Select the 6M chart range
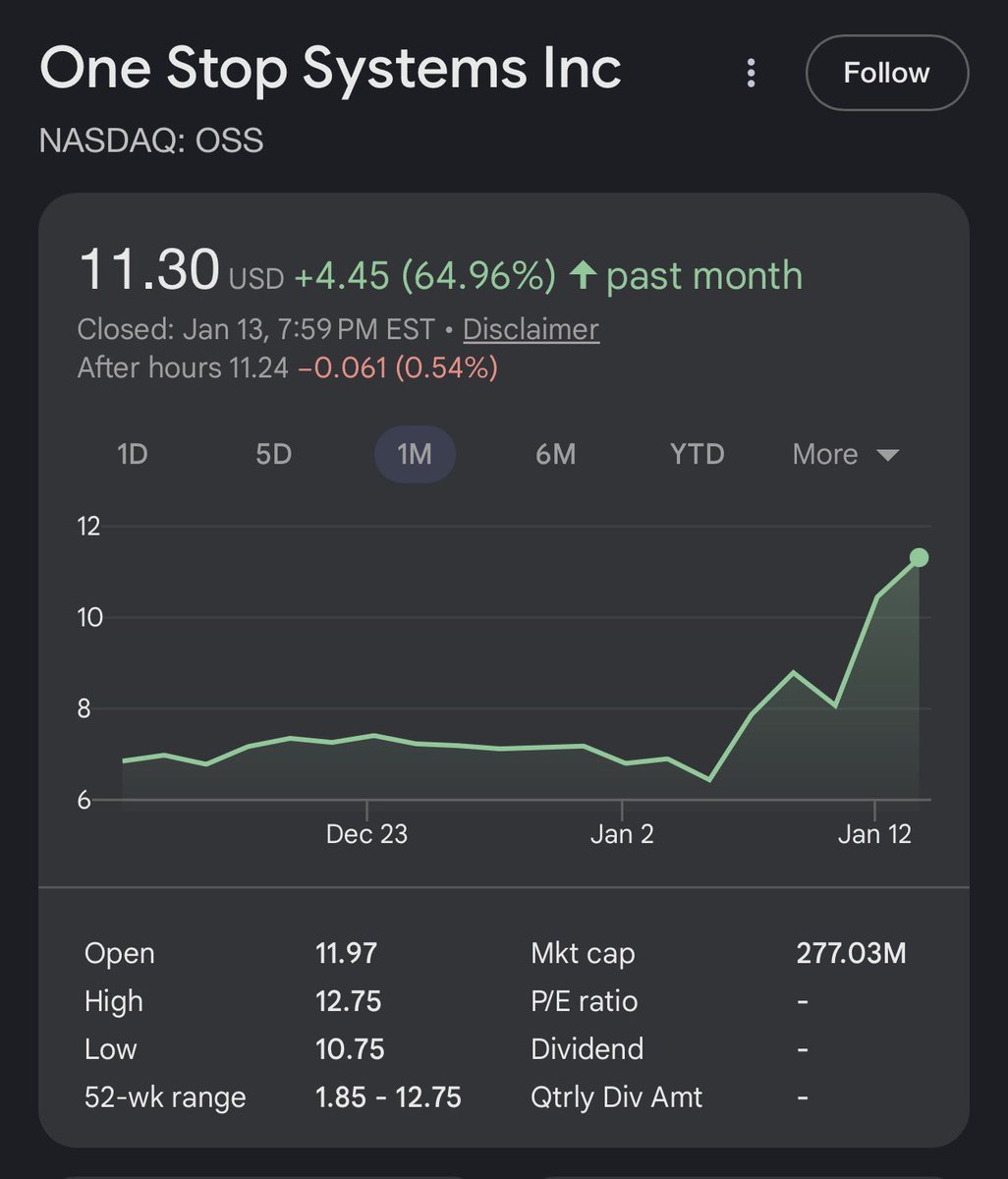 [555, 454]
